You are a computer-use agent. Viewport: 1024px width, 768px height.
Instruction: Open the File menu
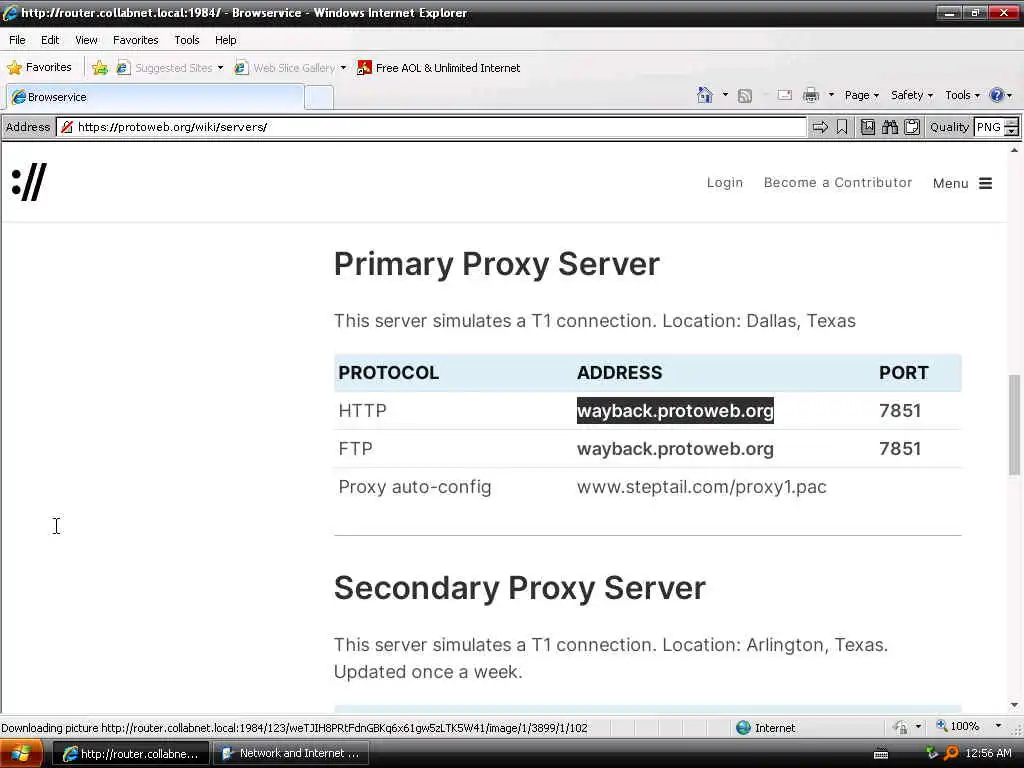[x=17, y=40]
